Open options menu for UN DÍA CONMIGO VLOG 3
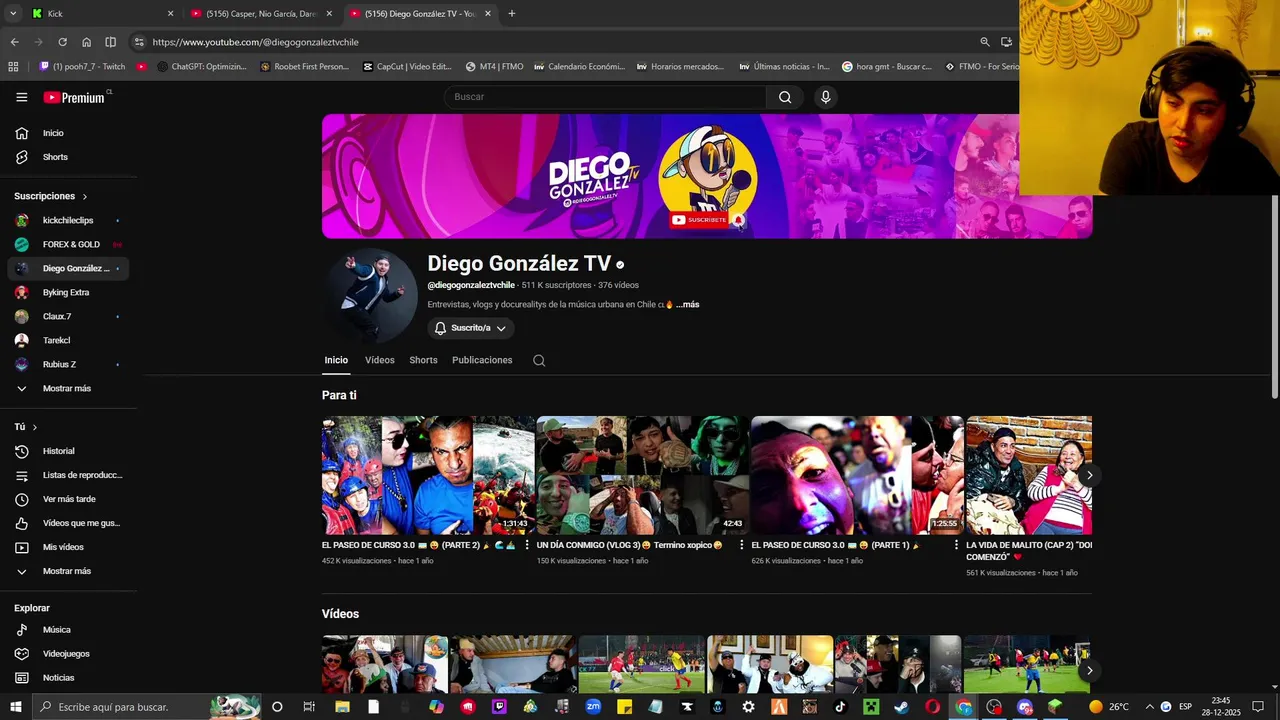Screen dimensions: 1280x720 (742, 546)
